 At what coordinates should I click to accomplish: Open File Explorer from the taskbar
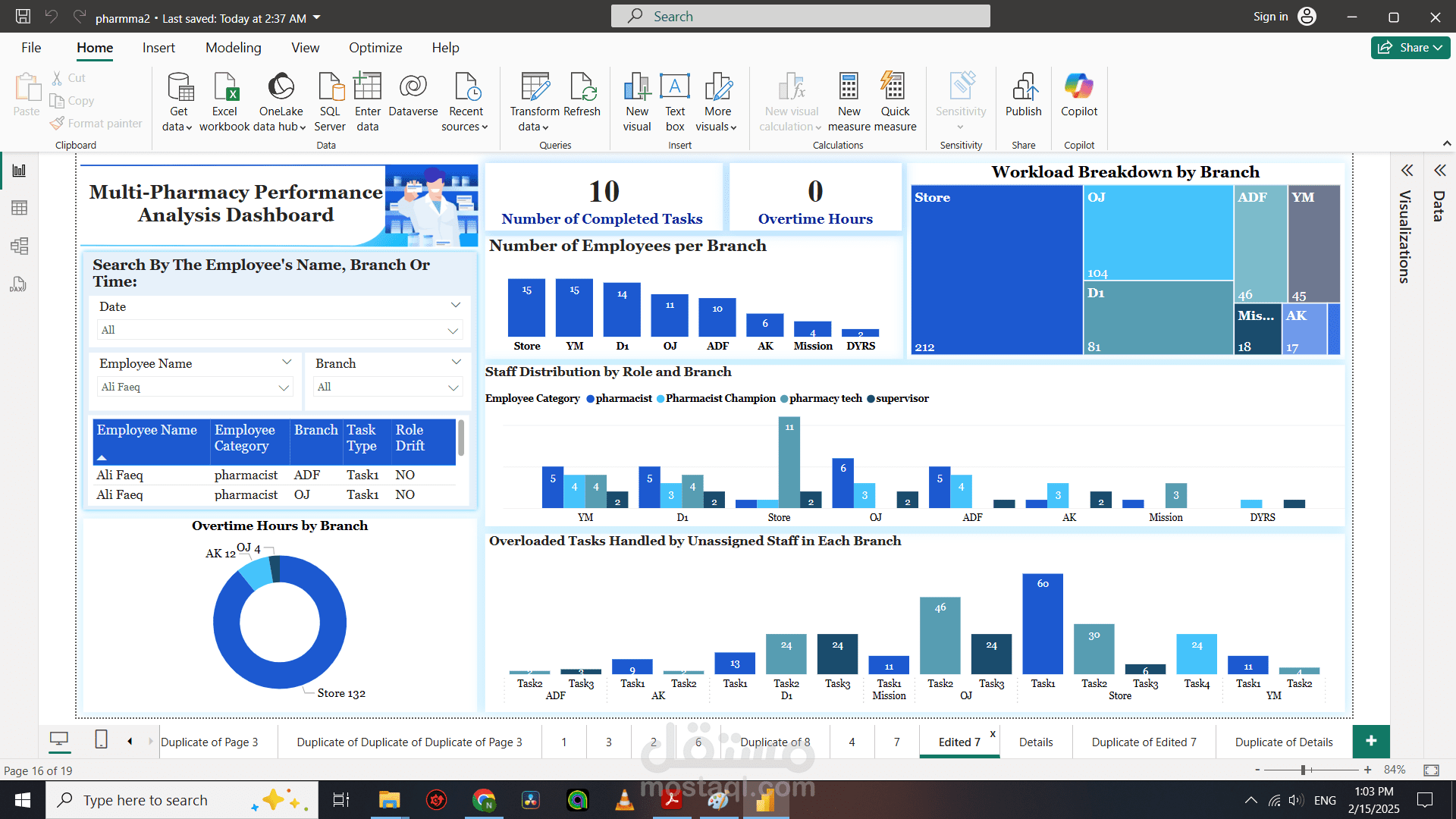pyautogui.click(x=389, y=800)
